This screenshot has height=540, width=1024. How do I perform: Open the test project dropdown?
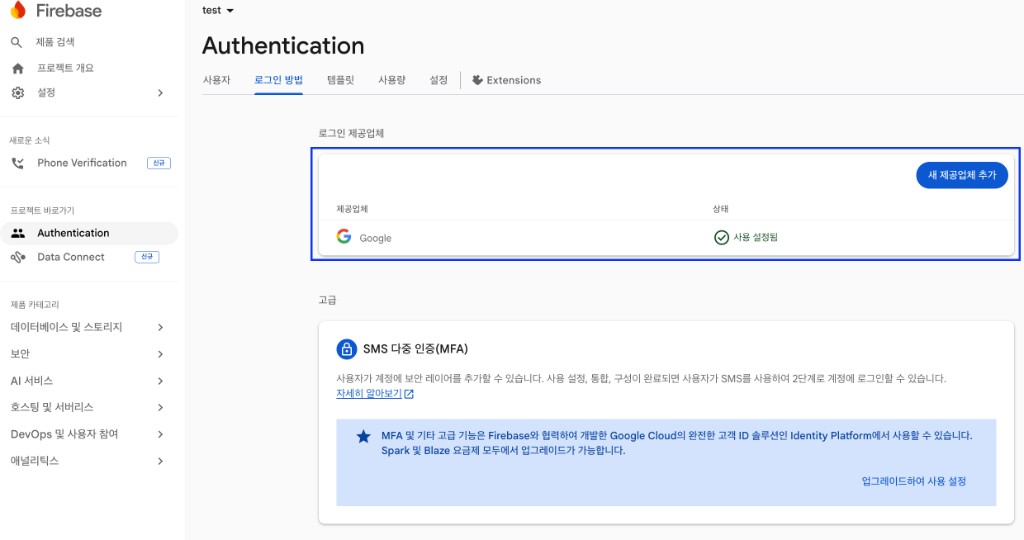click(x=217, y=10)
